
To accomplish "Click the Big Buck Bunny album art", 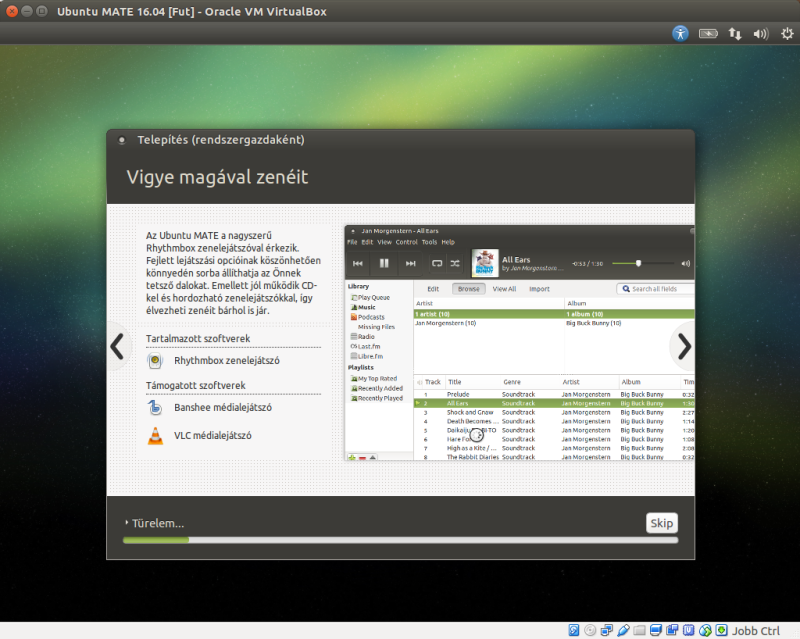I will (x=484, y=263).
